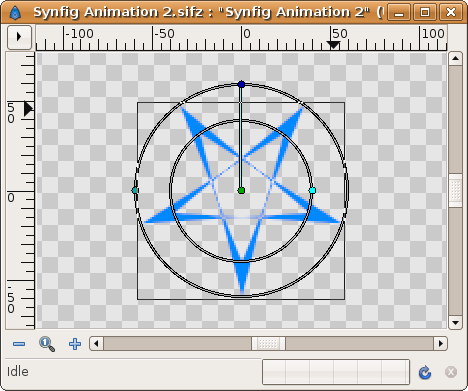Select the green center handle of star
Image resolution: width=468 pixels, height=391 pixels.
pyautogui.click(x=242, y=190)
